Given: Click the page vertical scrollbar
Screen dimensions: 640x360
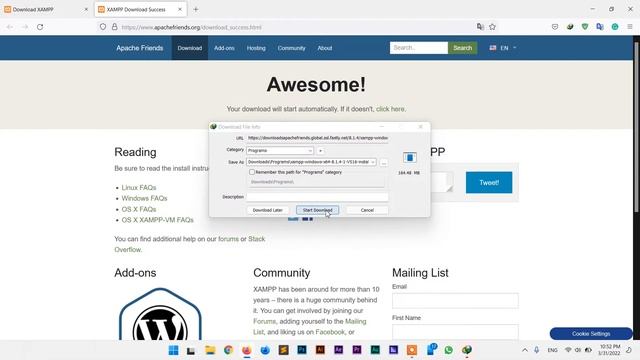Looking at the screenshot, I should click(636, 127).
